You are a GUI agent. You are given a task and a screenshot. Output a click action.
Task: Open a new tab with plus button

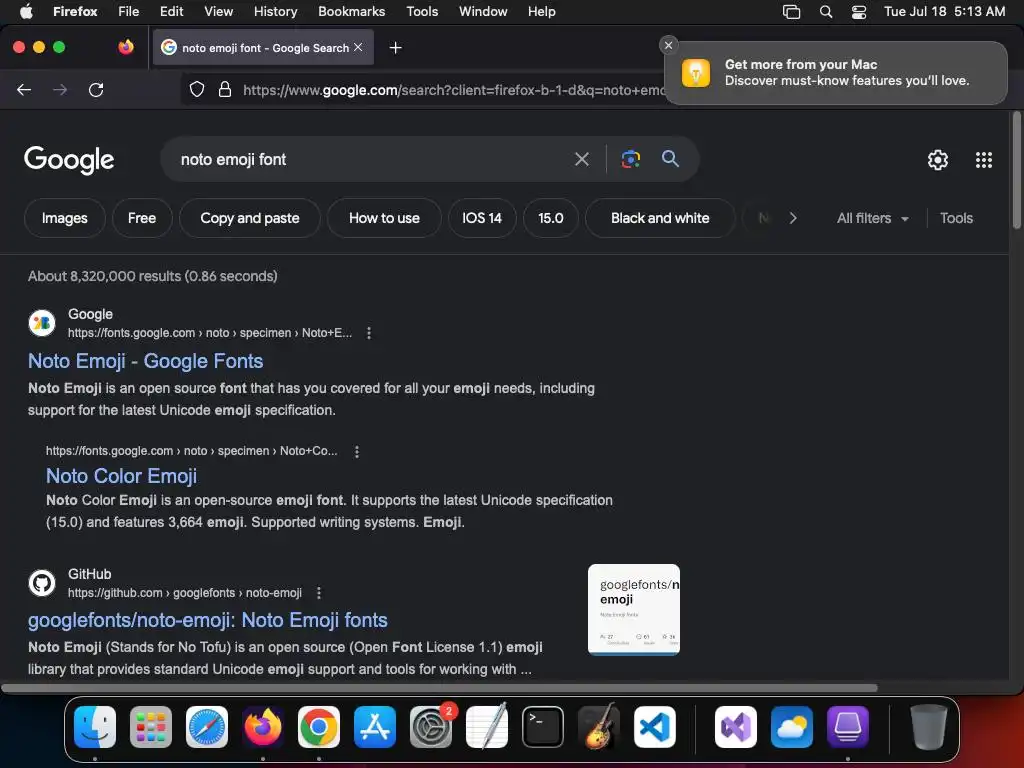point(395,48)
